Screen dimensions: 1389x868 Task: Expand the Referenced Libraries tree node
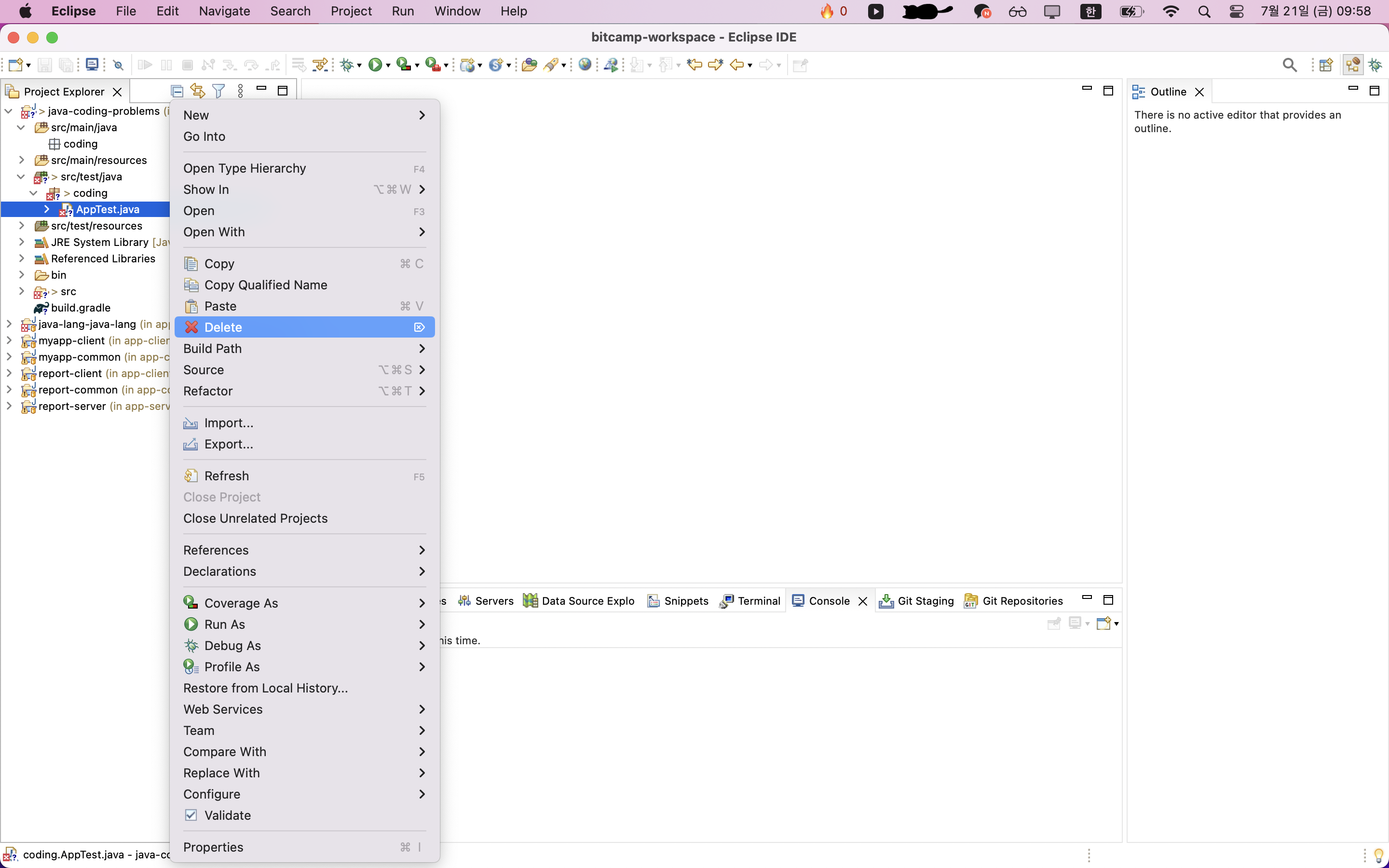(x=21, y=258)
